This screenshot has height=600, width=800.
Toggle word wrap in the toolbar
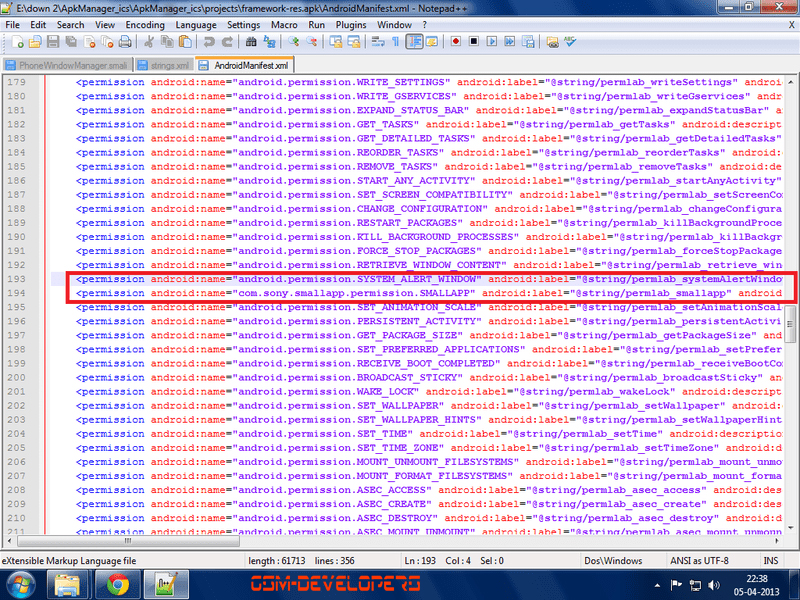click(x=378, y=42)
